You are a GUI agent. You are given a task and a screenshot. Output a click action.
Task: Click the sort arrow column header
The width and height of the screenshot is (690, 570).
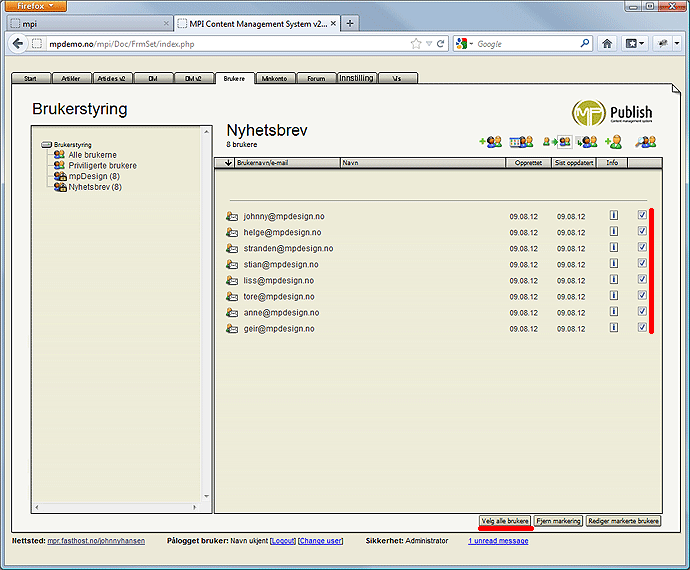pyautogui.click(x=228, y=163)
